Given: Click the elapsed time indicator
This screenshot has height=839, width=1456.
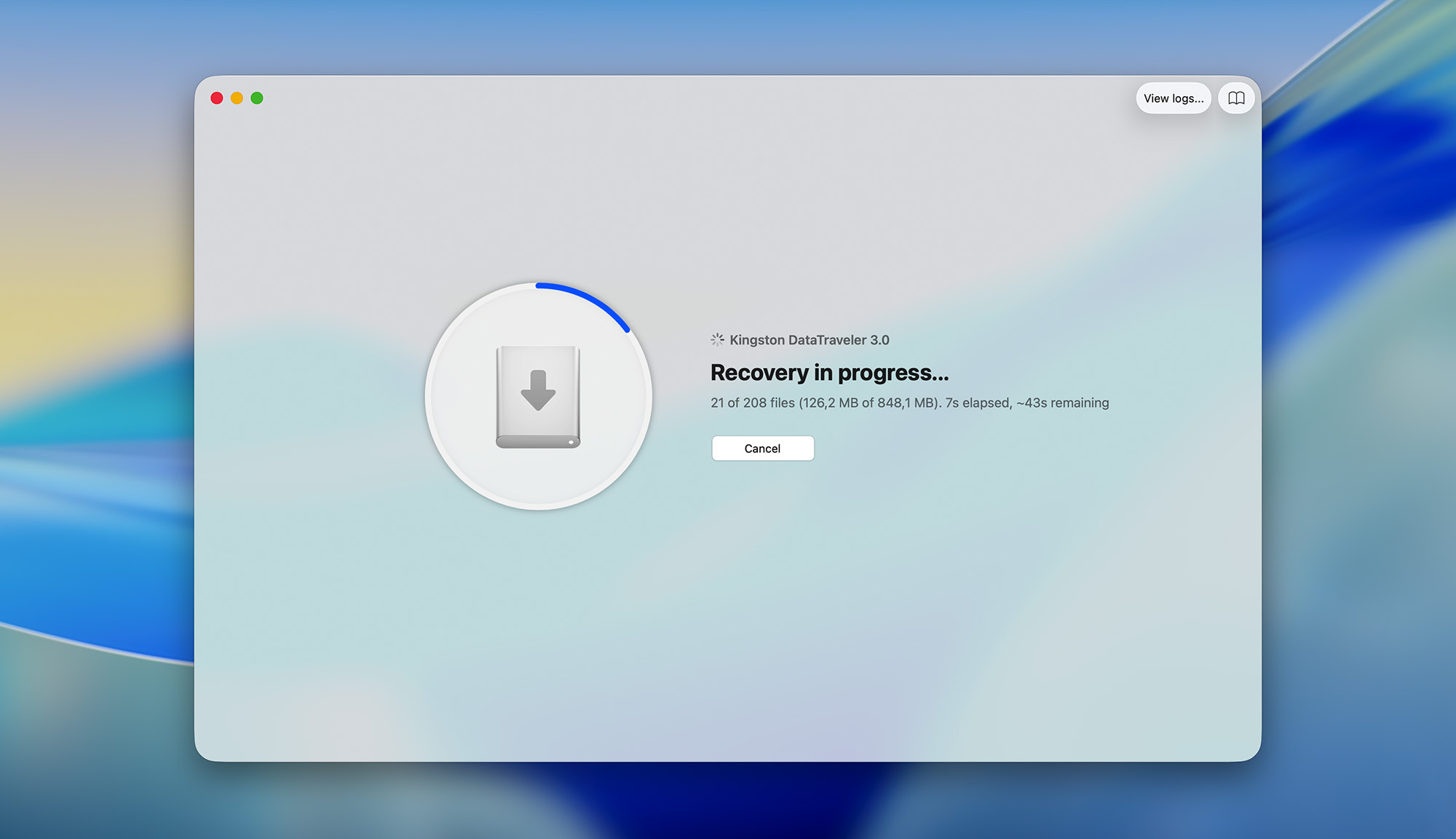Looking at the screenshot, I should tap(970, 403).
